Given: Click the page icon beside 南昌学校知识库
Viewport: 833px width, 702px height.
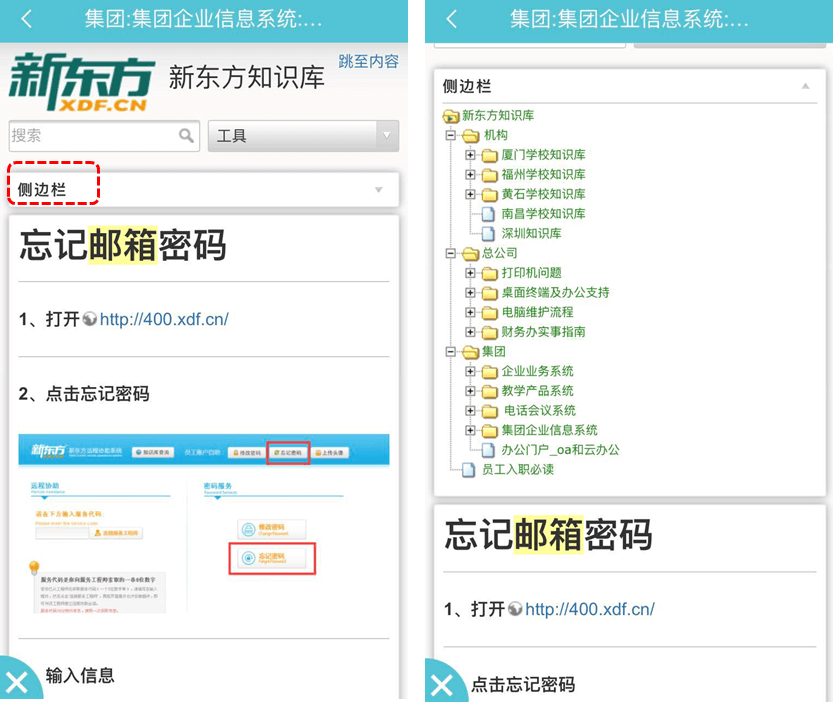Looking at the screenshot, I should (489, 214).
